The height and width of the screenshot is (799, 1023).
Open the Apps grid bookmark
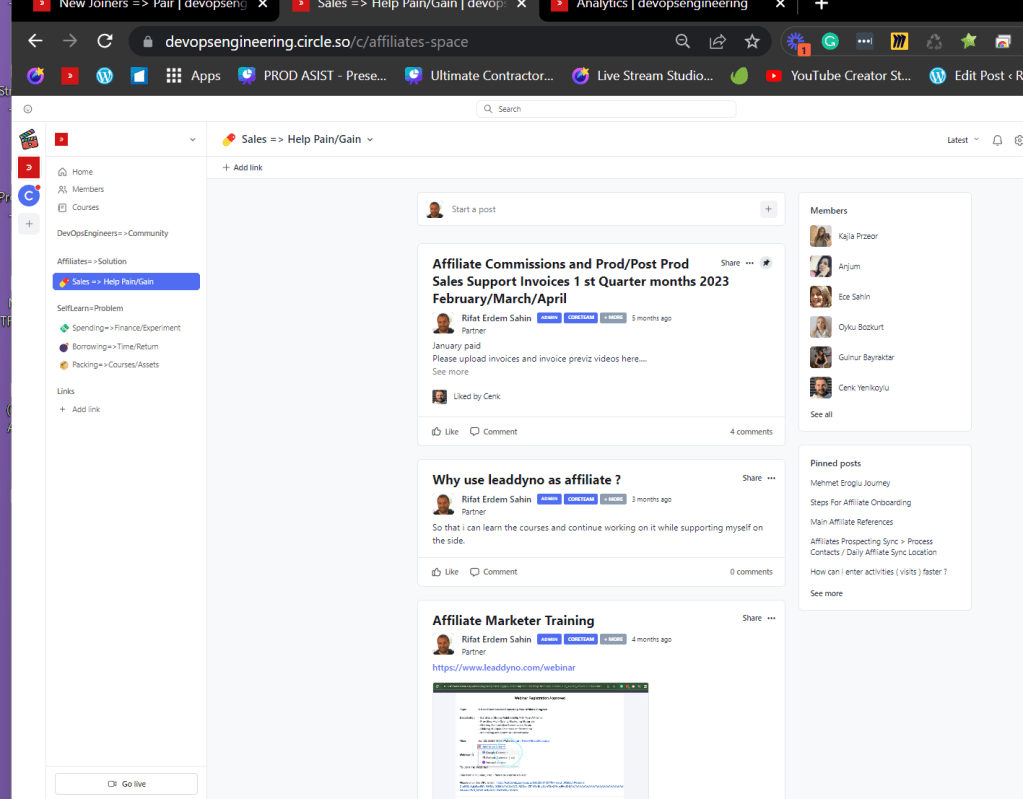193,76
